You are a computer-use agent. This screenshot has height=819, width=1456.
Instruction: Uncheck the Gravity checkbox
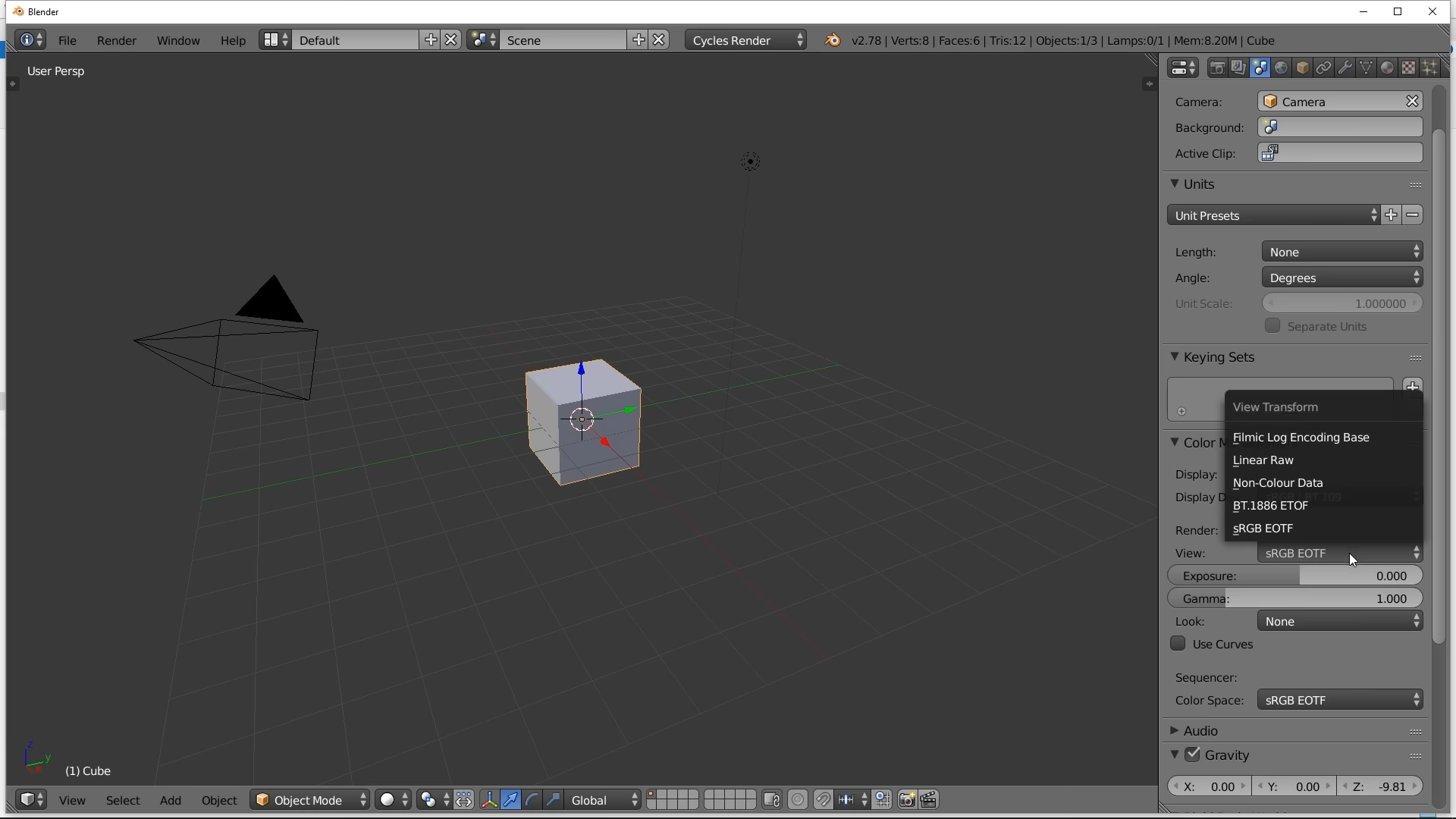point(1194,755)
